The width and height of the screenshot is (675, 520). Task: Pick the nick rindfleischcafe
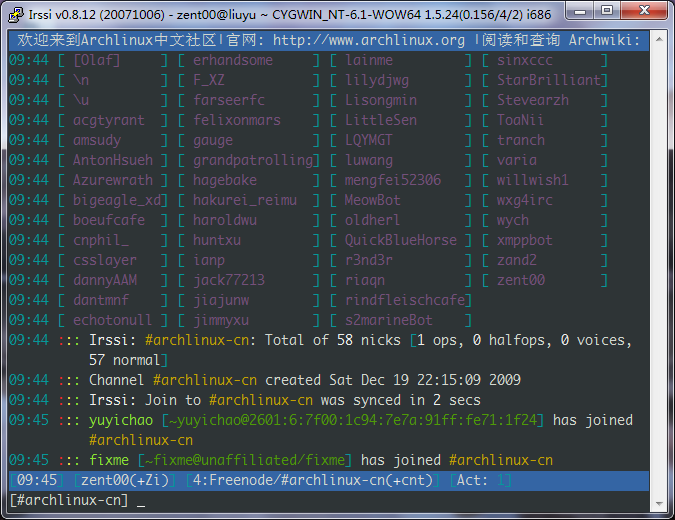pyautogui.click(x=405, y=300)
